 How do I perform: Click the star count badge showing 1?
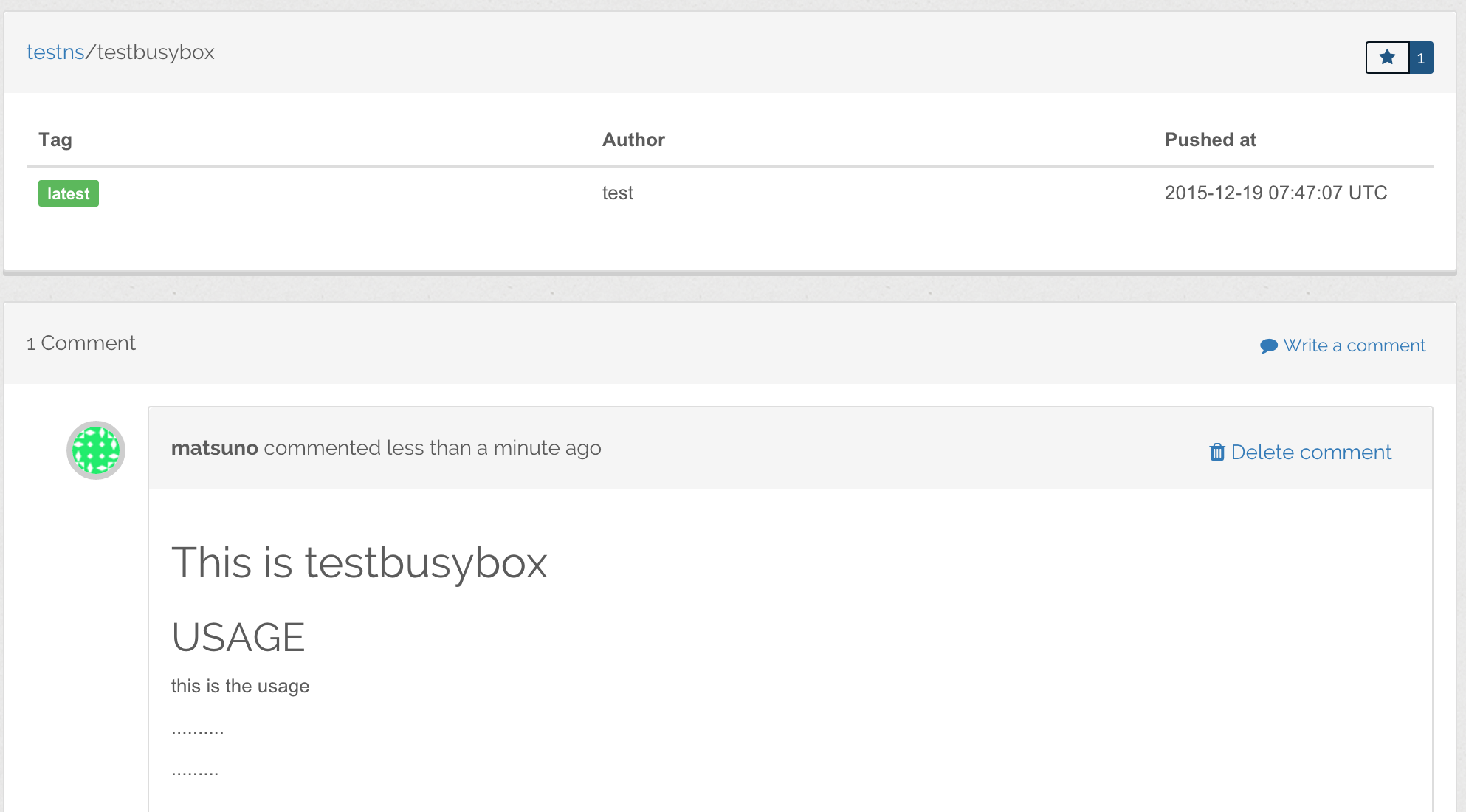click(x=1421, y=58)
